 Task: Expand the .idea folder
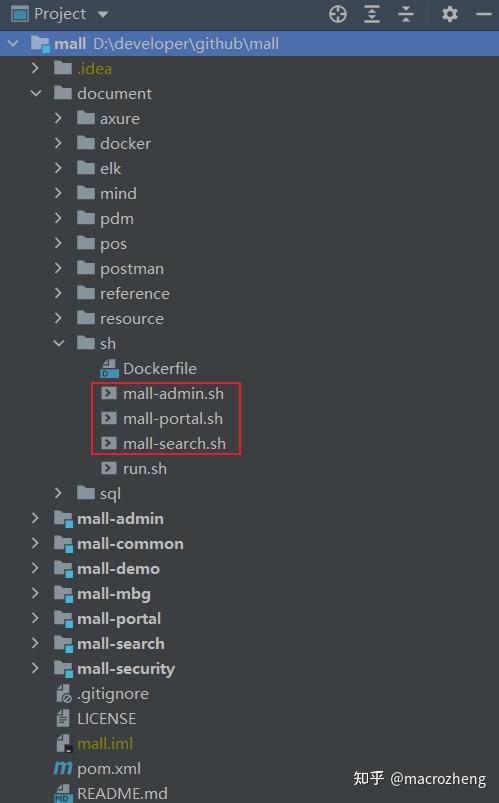tap(35, 68)
